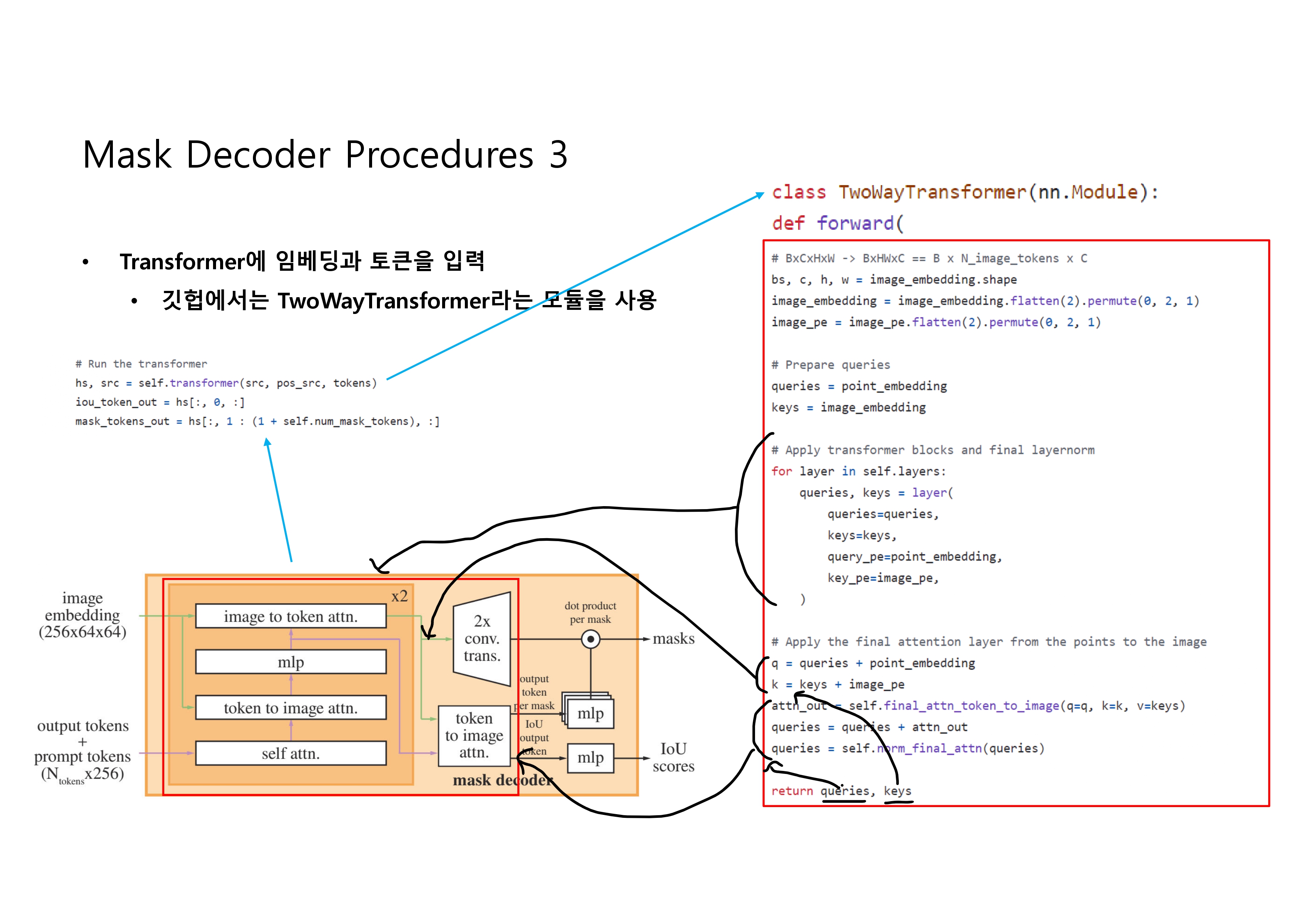This screenshot has height=924, width=1307.
Task: Click the "IoU scores" output label
Action: (x=673, y=757)
